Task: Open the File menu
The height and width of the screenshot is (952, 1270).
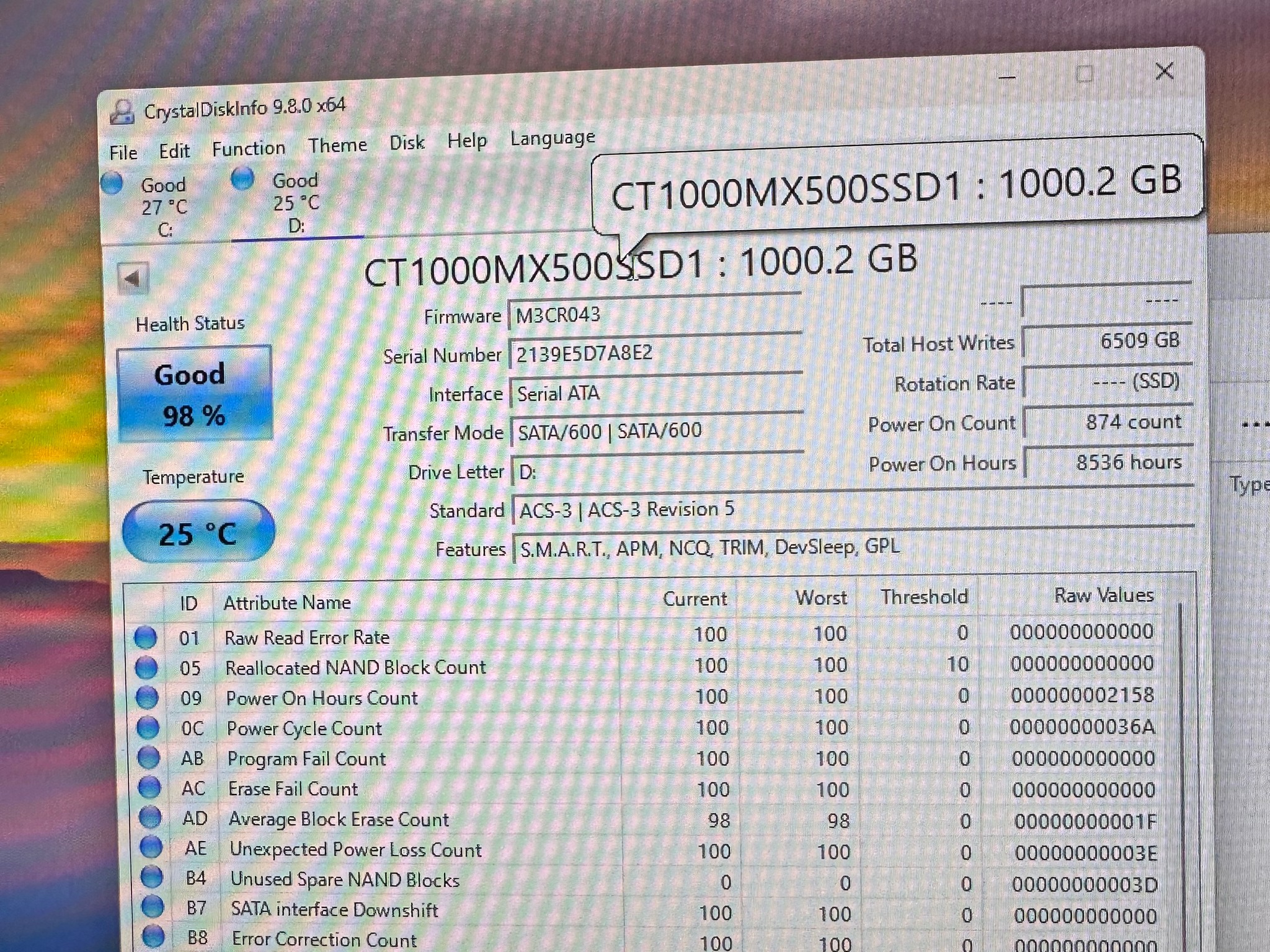Action: pyautogui.click(x=123, y=152)
